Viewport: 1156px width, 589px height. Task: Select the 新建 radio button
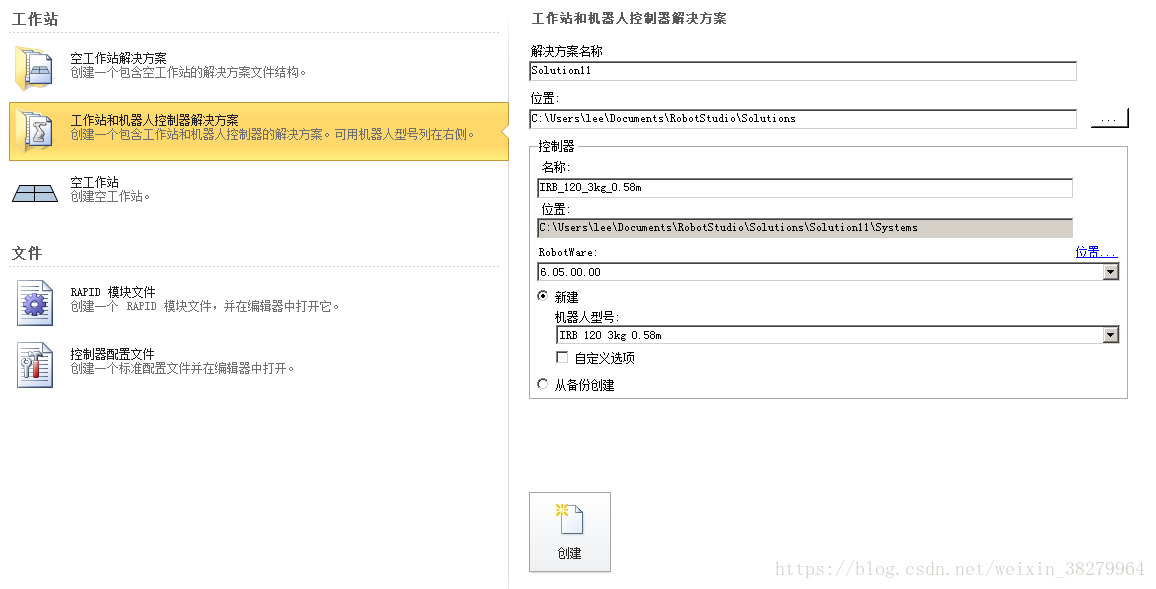pos(543,296)
